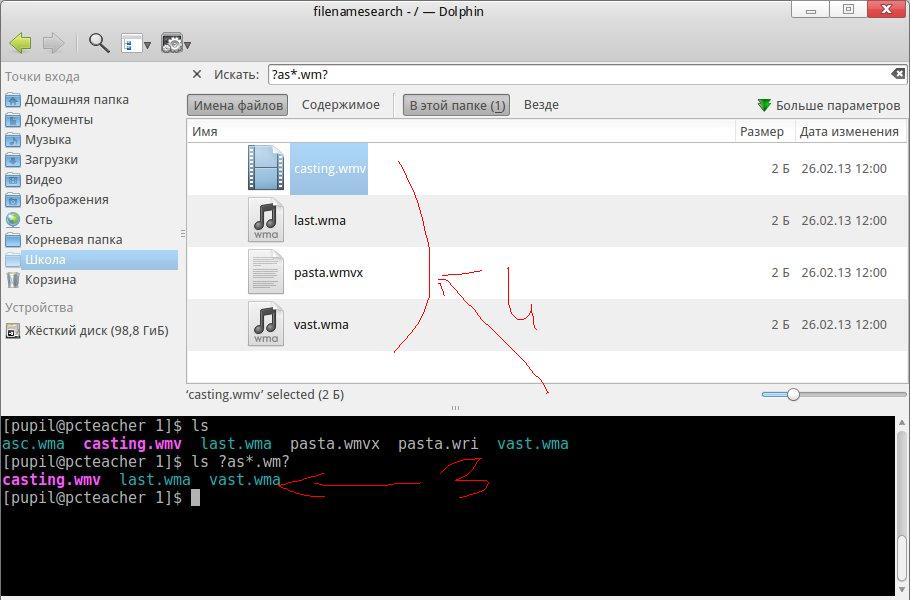
Task: Maximize the Dolphin window
Action: click(848, 9)
